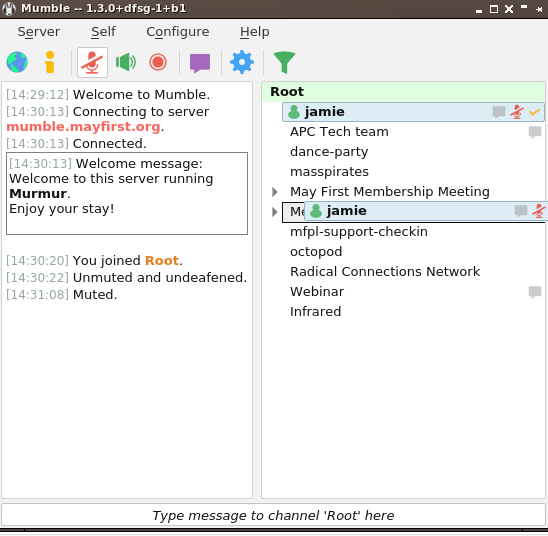Open the Server menu
548x536 pixels.
[x=39, y=32]
